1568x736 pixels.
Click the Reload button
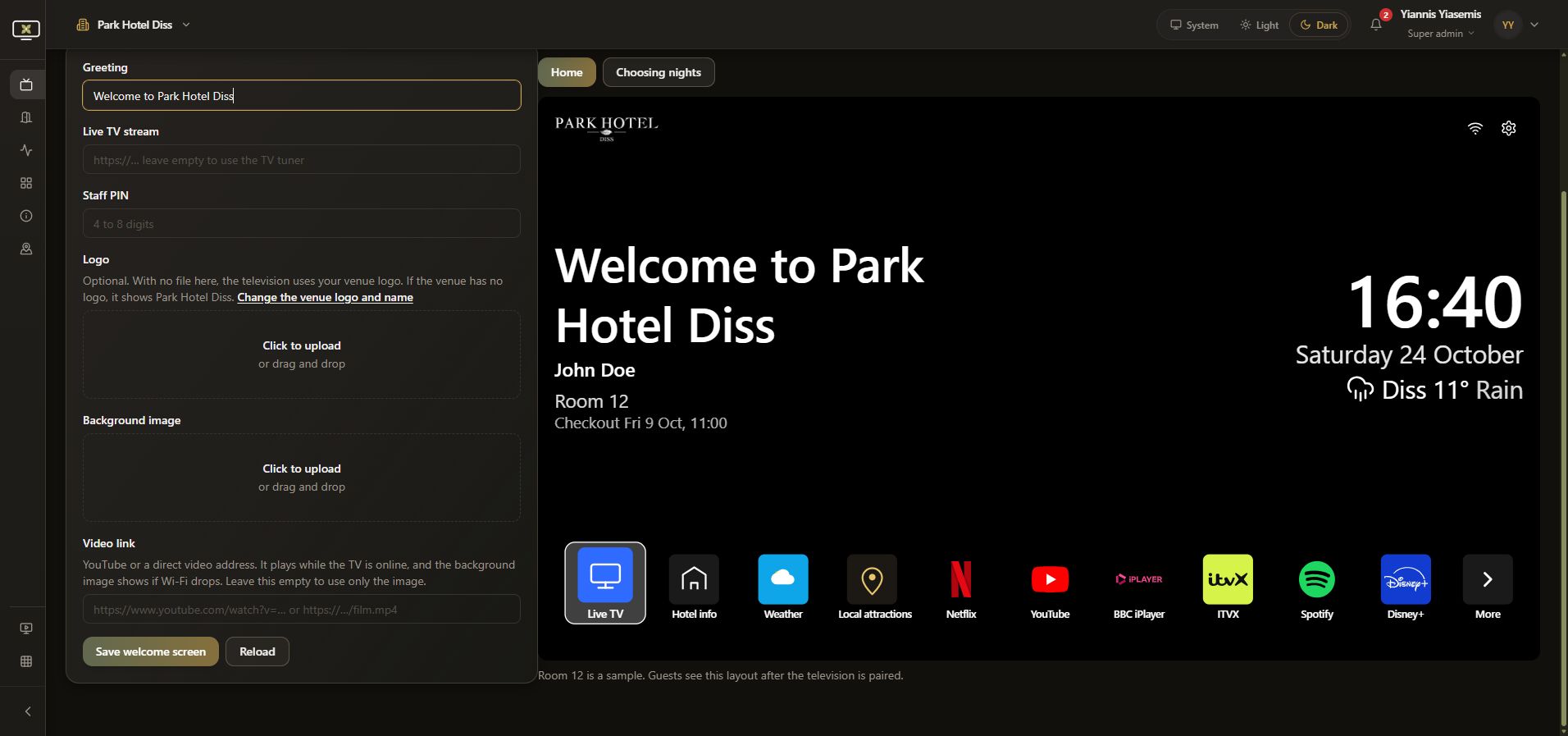point(258,651)
